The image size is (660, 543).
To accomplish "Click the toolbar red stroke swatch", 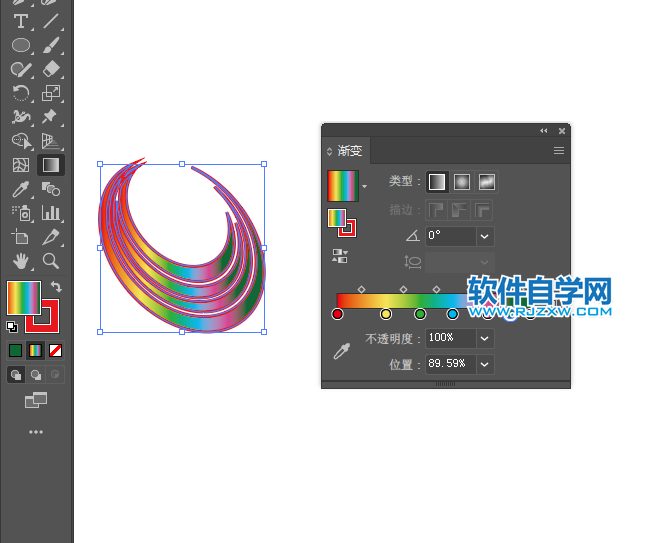I will [50, 322].
